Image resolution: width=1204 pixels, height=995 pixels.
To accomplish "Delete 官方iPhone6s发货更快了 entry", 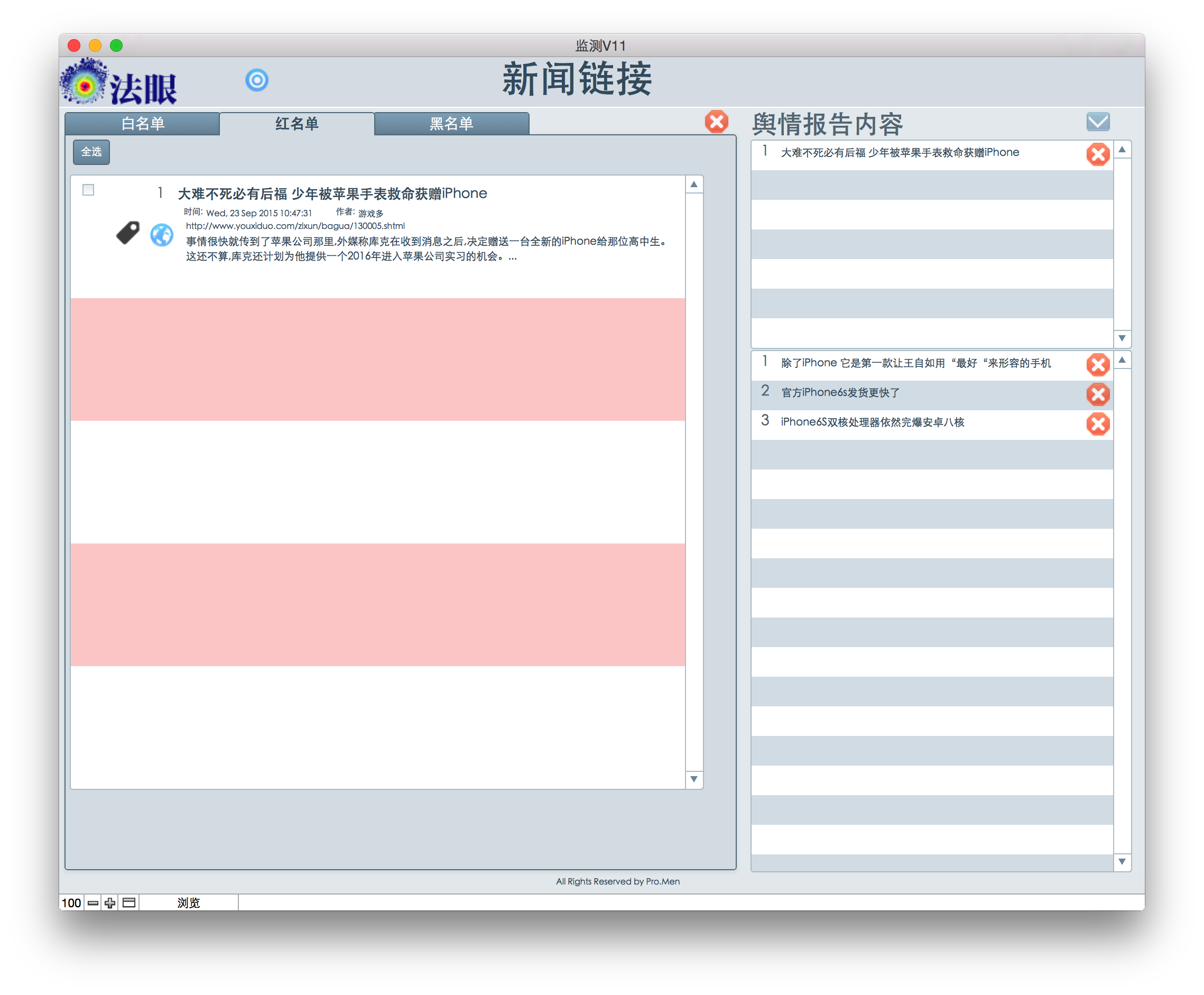I will pyautogui.click(x=1097, y=394).
